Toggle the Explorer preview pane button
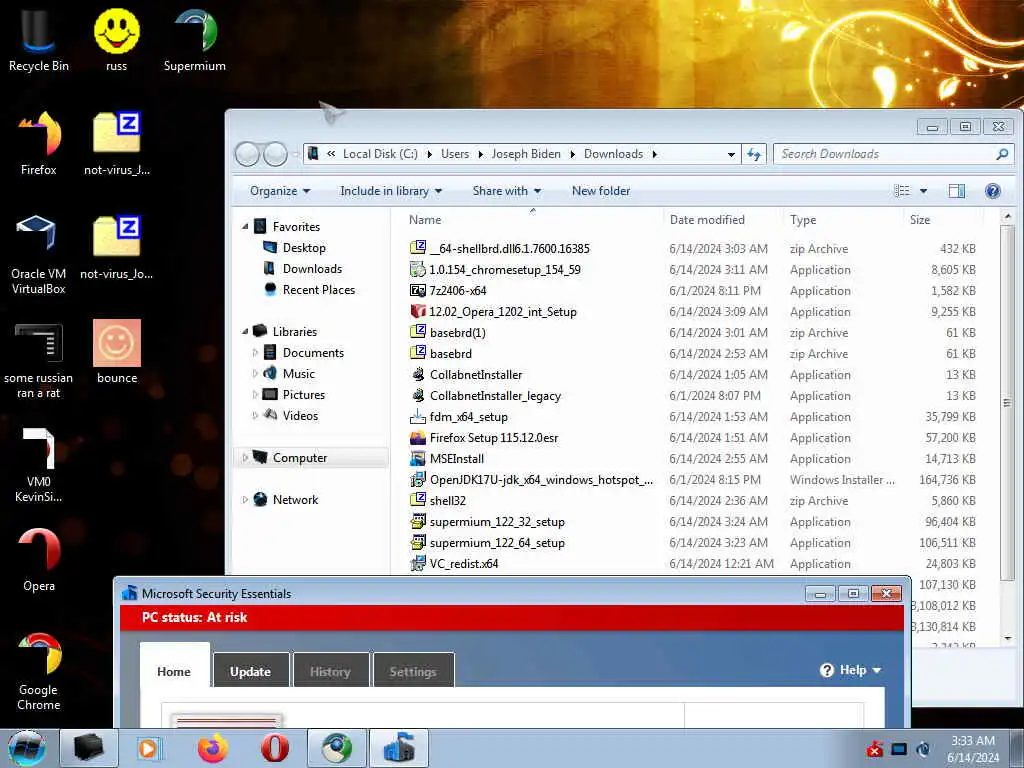The height and width of the screenshot is (768, 1024). click(957, 191)
